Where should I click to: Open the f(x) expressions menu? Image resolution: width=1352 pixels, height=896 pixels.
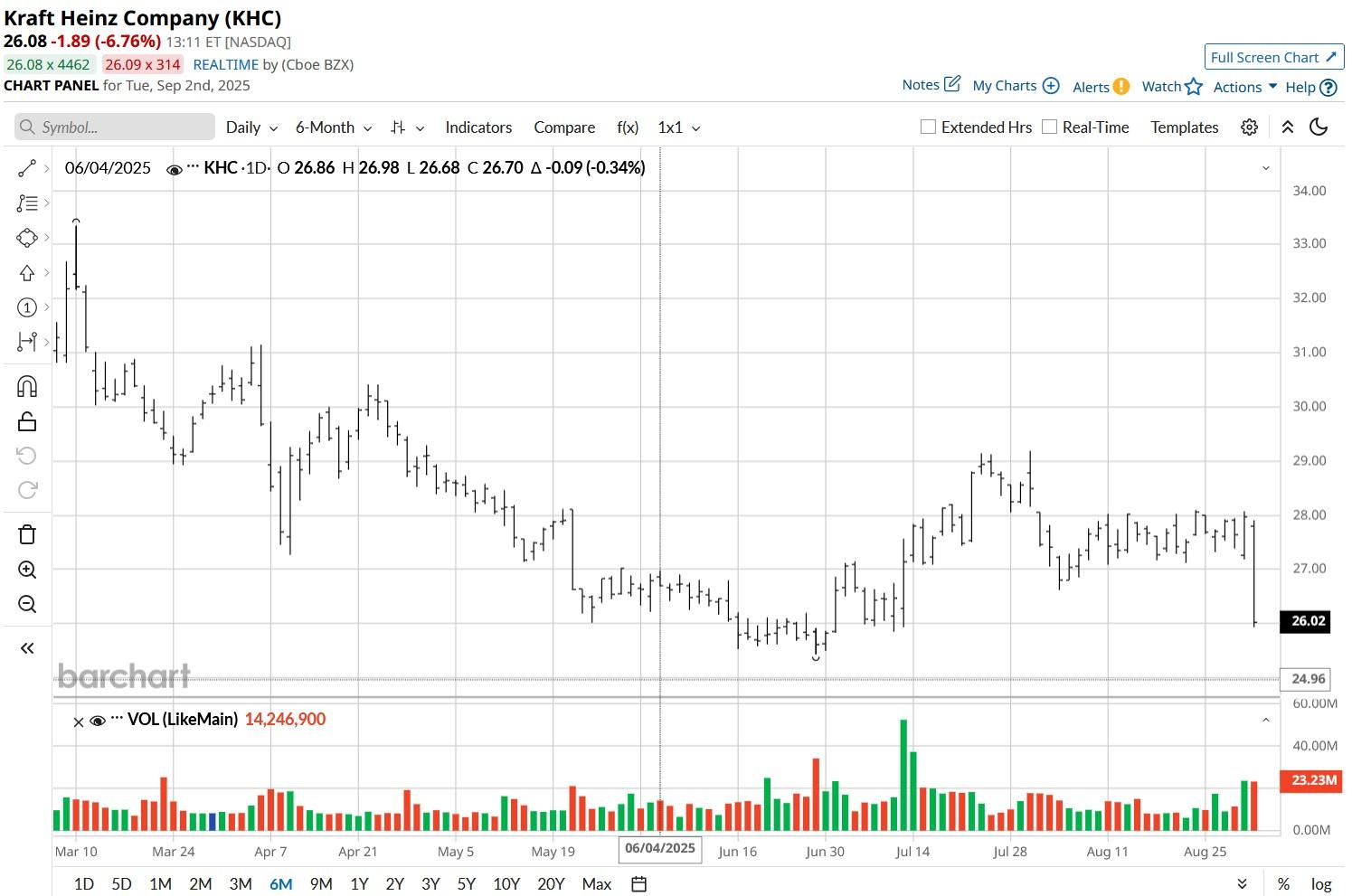click(x=628, y=127)
